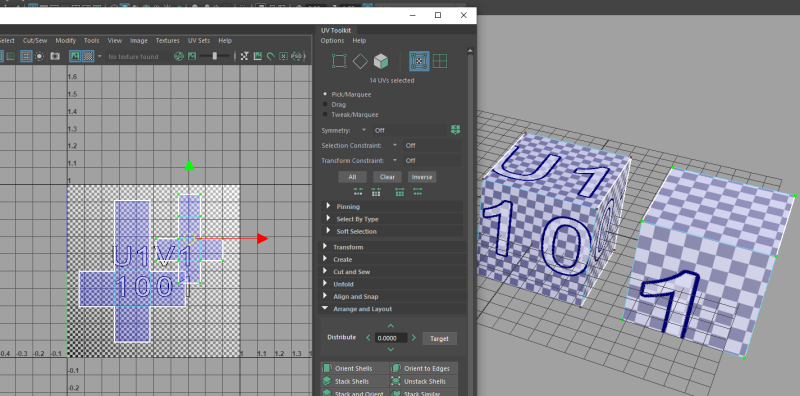
Task: Select UV selection mode icon
Action: [419, 61]
